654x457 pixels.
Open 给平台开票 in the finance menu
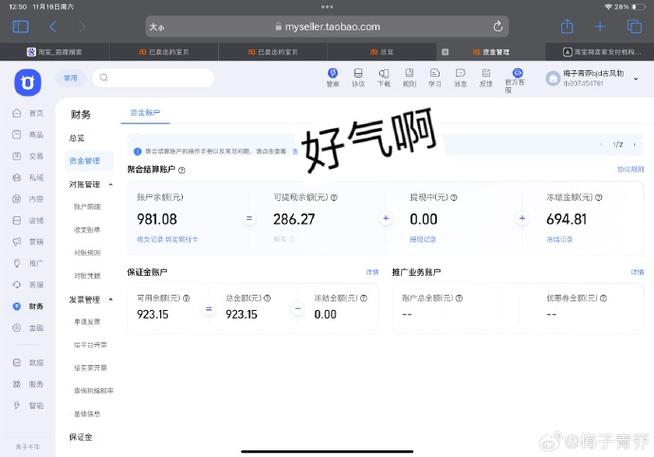(x=91, y=345)
